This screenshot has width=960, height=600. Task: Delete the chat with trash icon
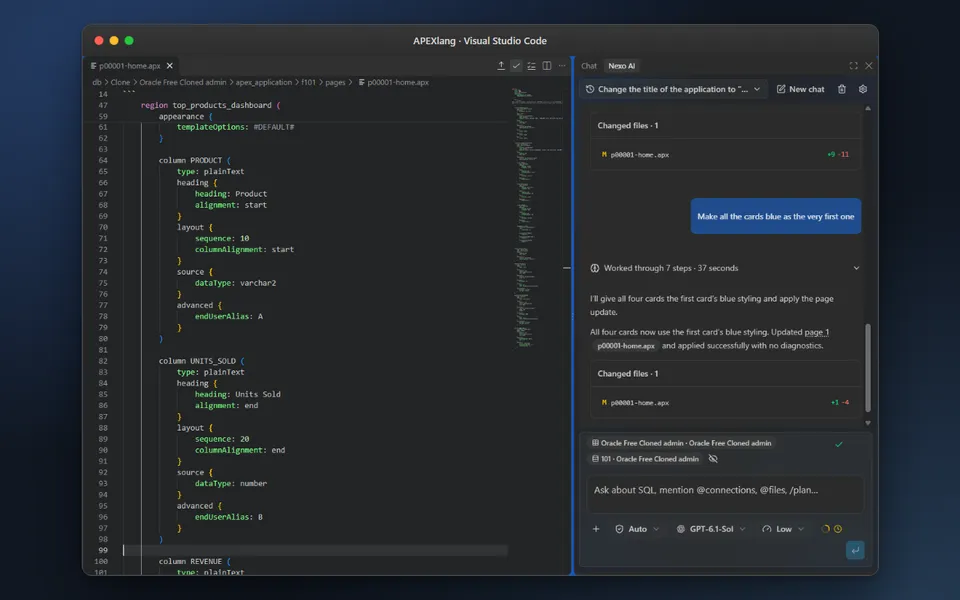(x=842, y=89)
